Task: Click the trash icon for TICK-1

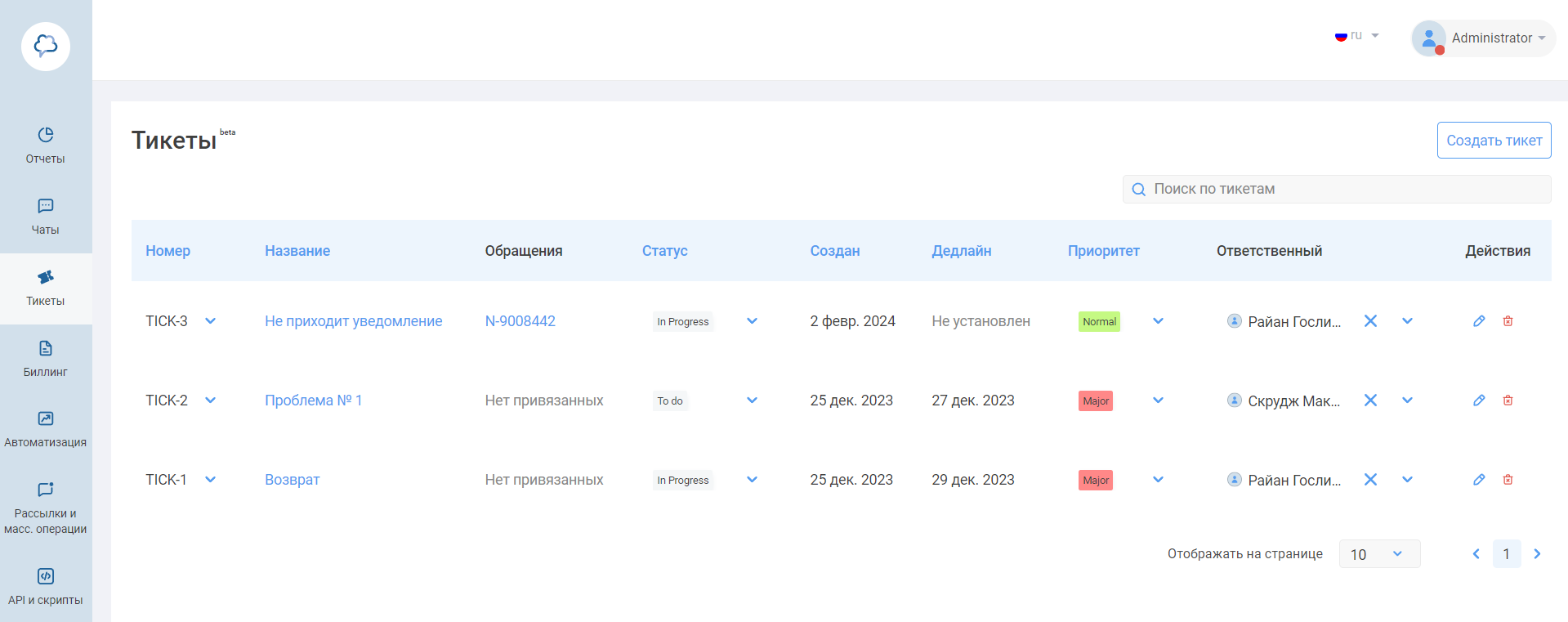Action: coord(1508,480)
